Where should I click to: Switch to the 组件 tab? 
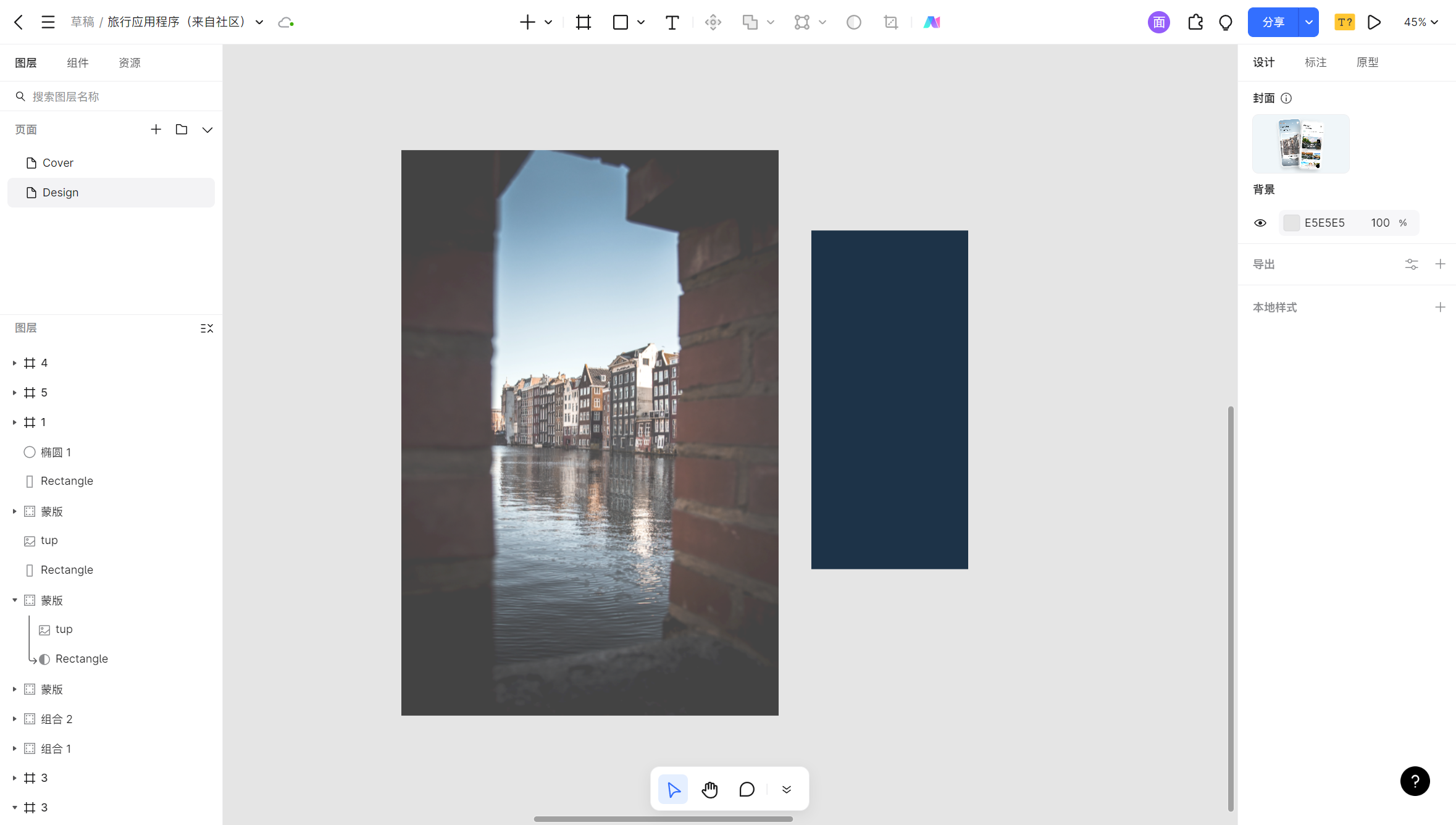78,62
